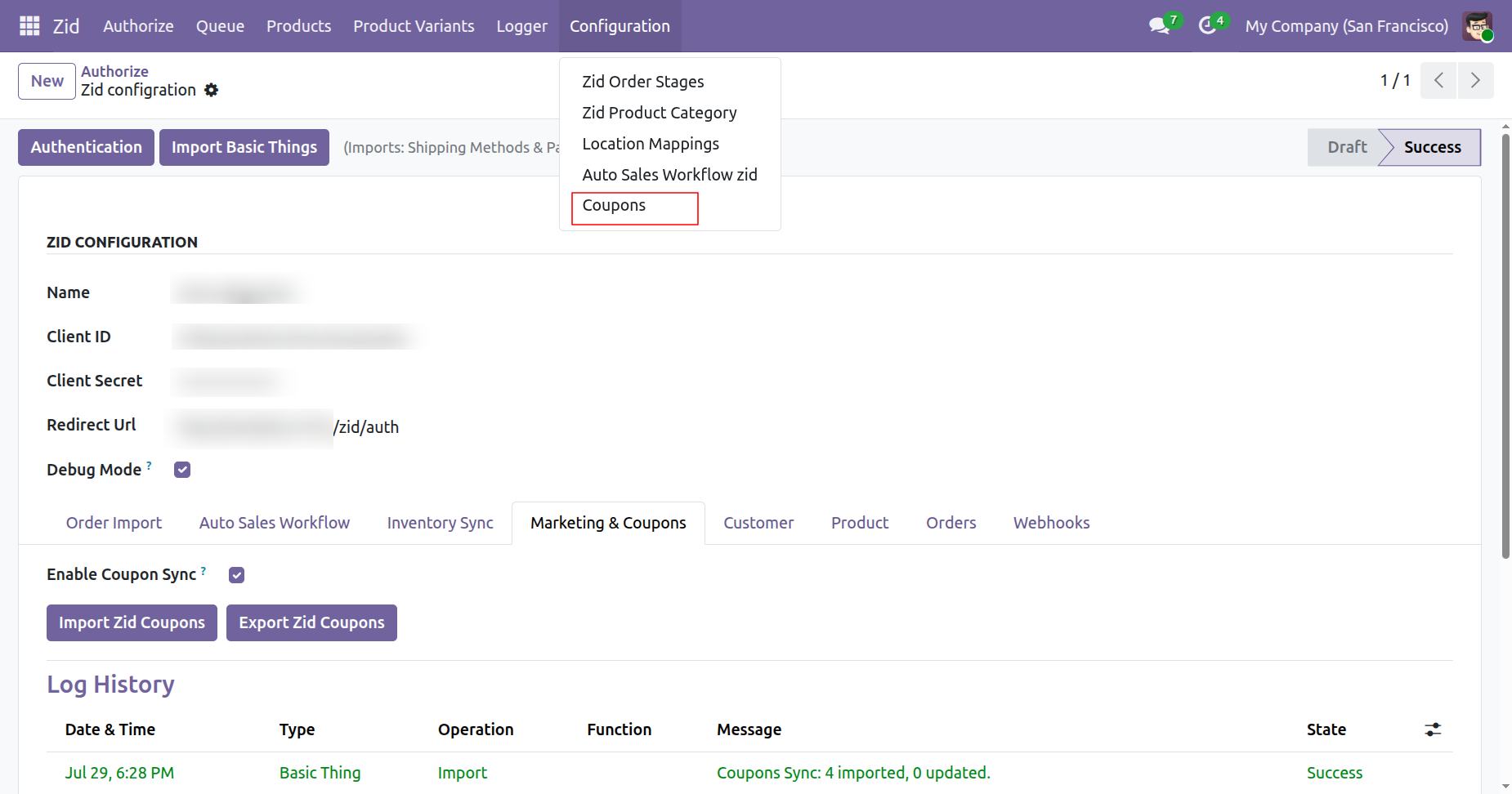Click the Success state cell in the log
The image size is (1512, 794).
pos(1334,773)
